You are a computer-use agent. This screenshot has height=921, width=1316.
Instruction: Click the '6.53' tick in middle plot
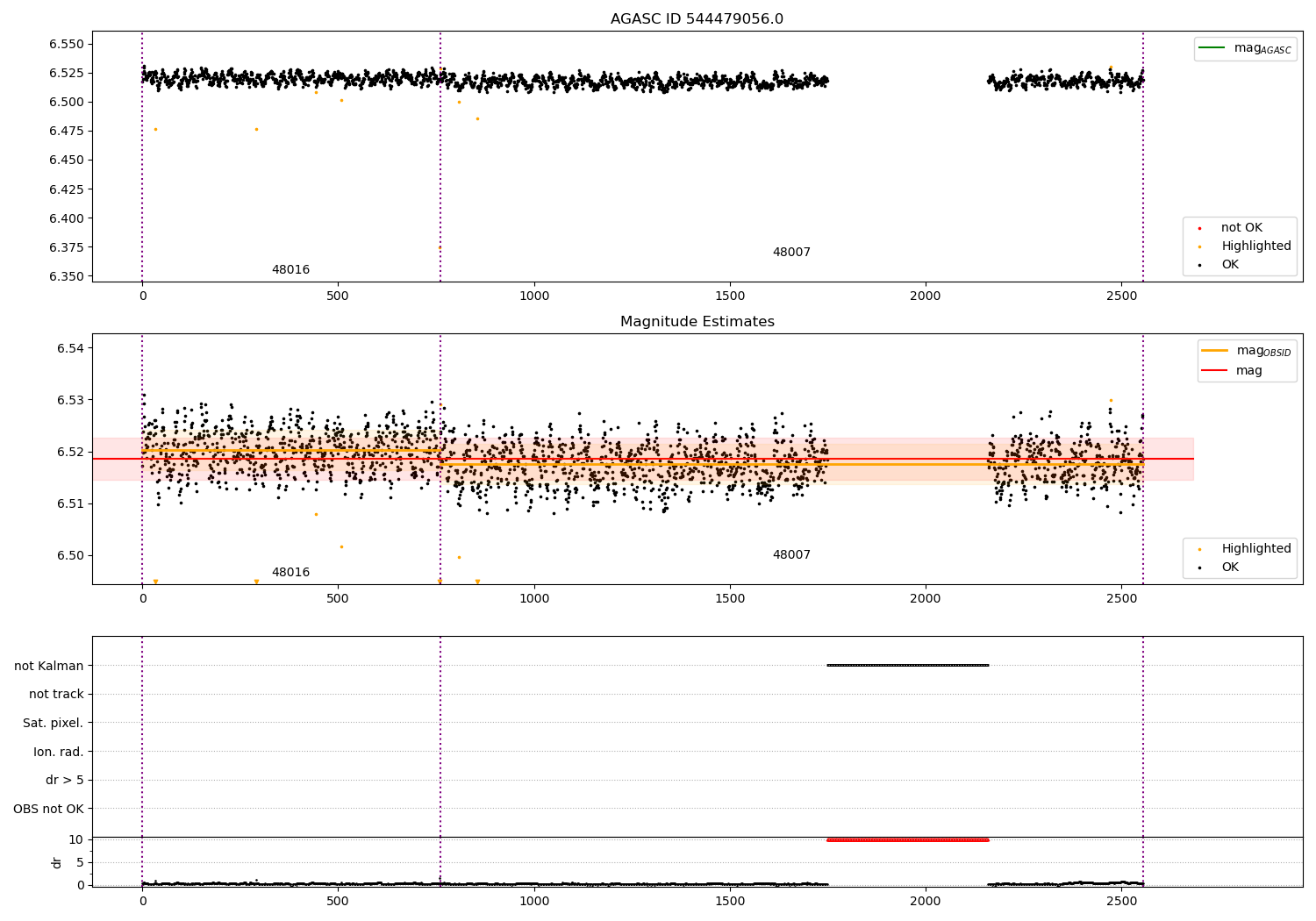pos(70,401)
